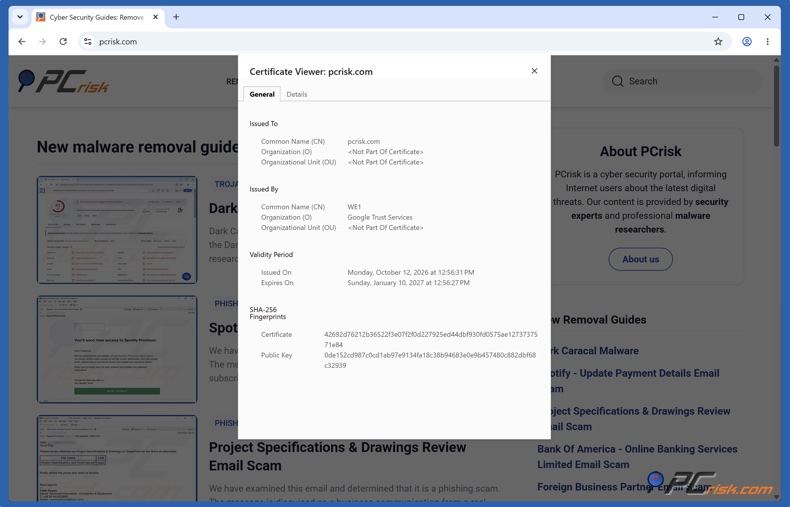790x507 pixels.
Task: Select the Public Key fingerprint value
Action: coord(430,360)
